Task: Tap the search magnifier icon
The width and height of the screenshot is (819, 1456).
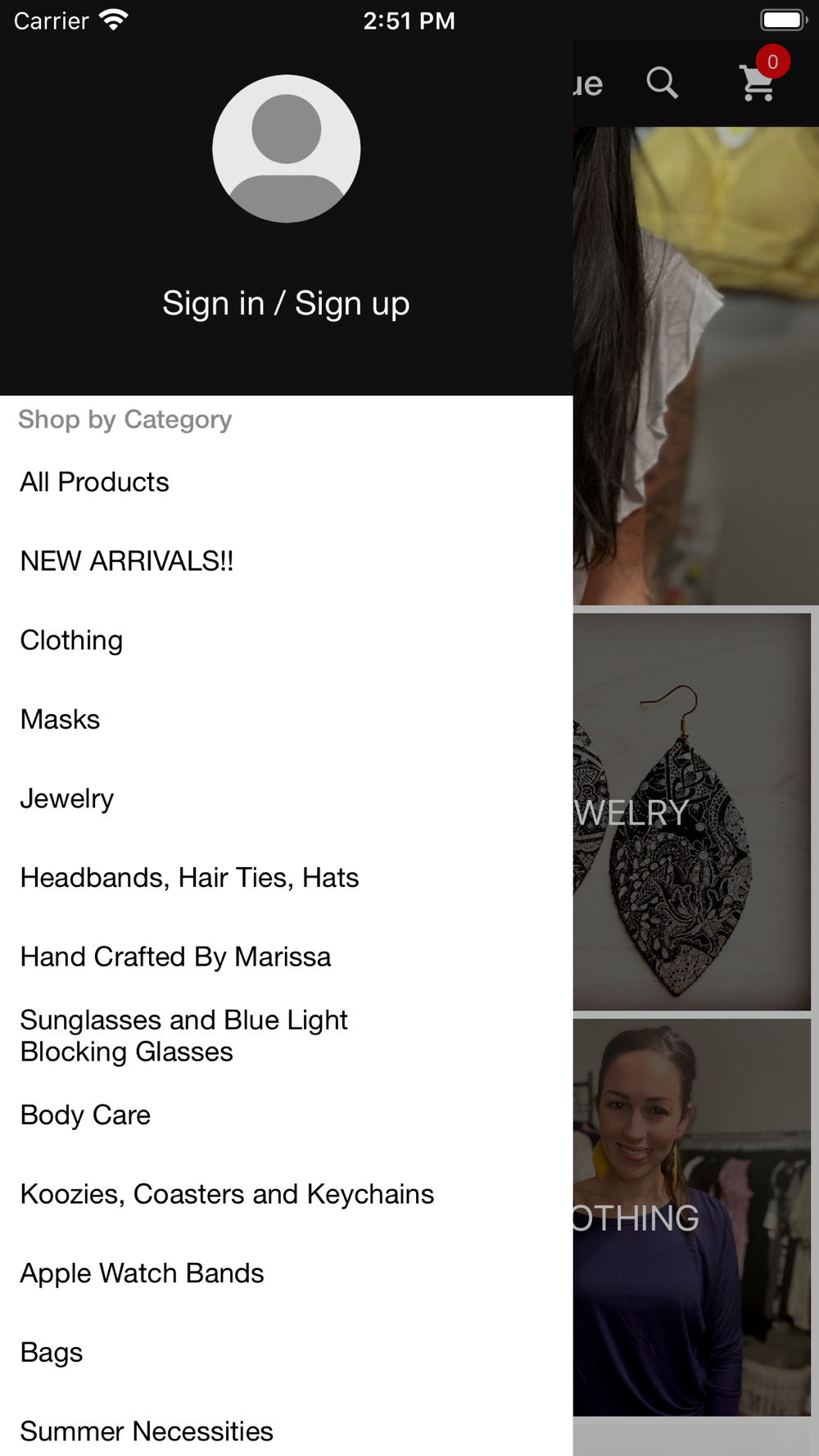Action: tap(662, 83)
